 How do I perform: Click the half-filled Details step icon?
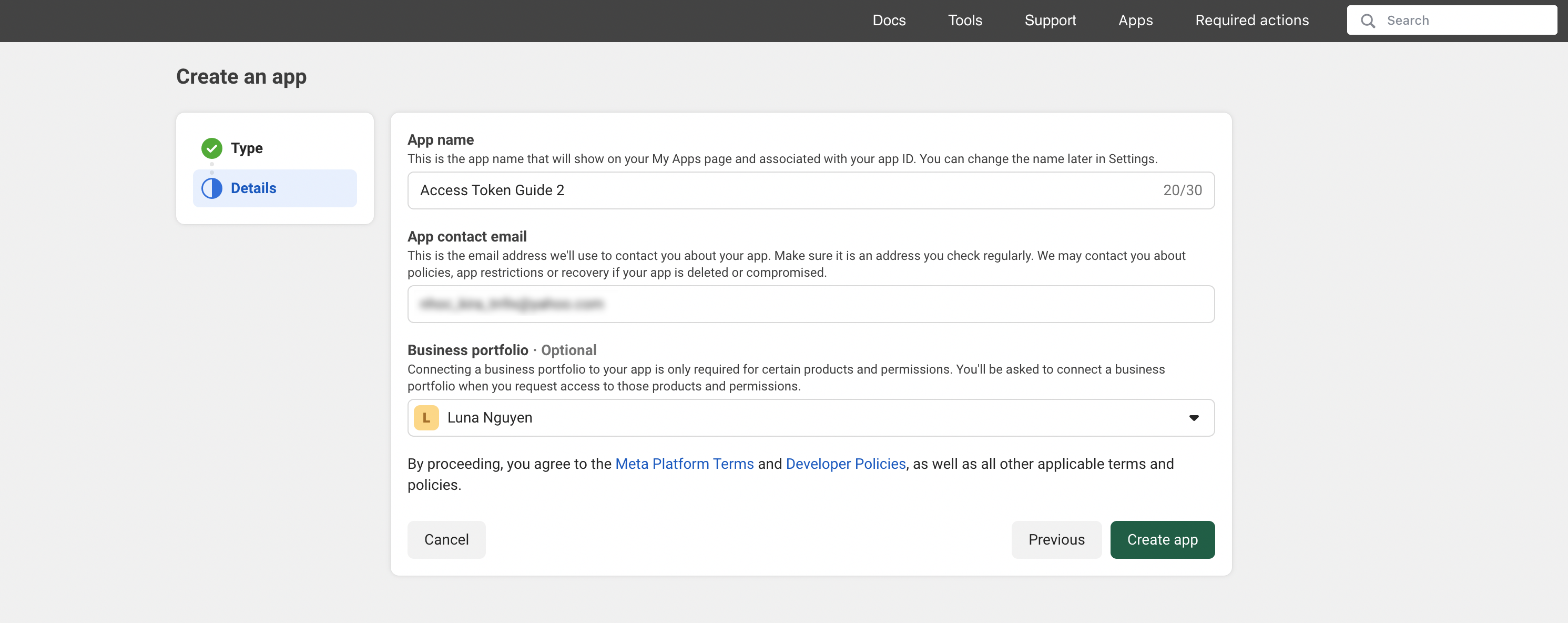212,188
